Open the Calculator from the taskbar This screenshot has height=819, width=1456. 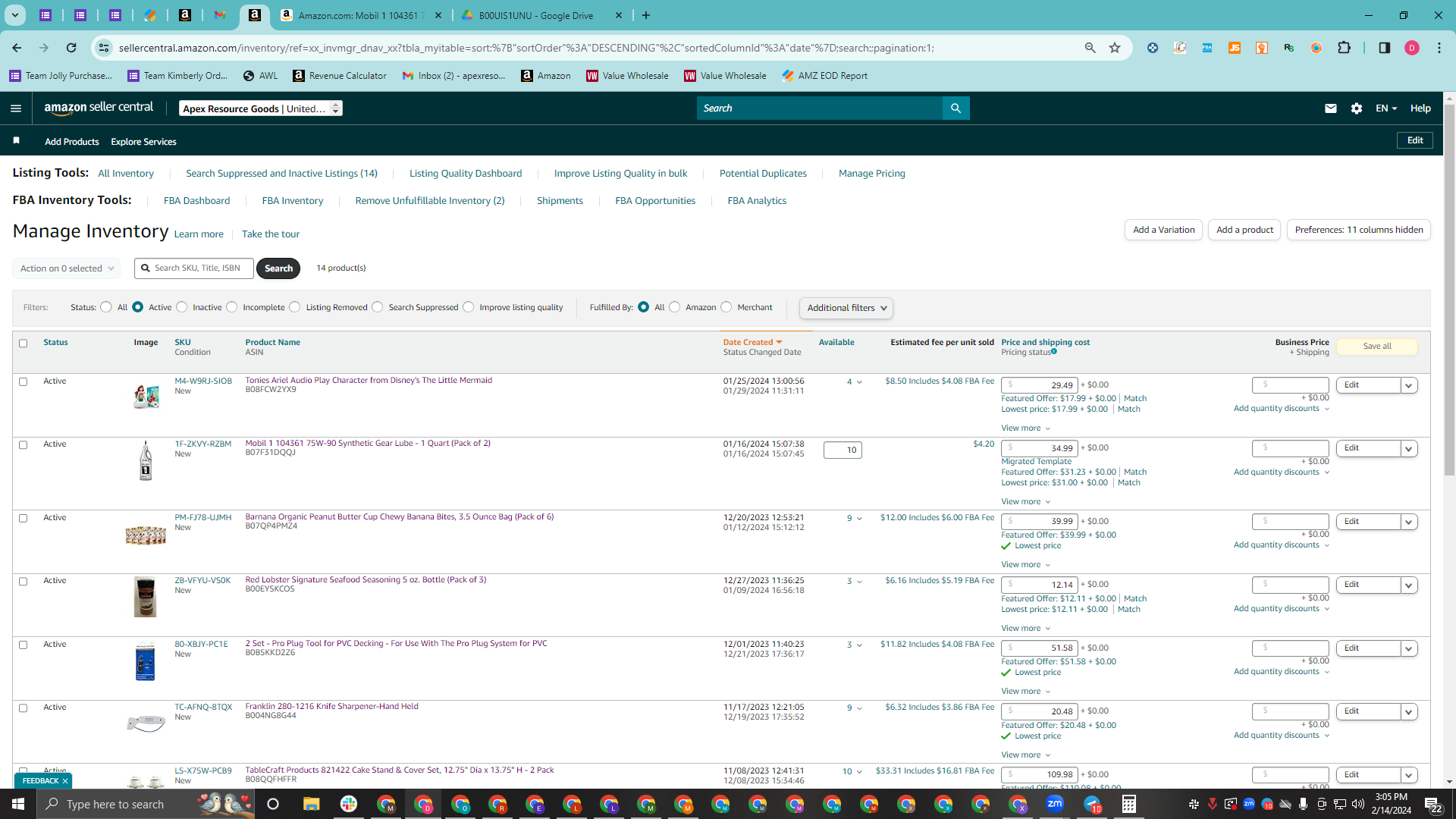click(1129, 804)
